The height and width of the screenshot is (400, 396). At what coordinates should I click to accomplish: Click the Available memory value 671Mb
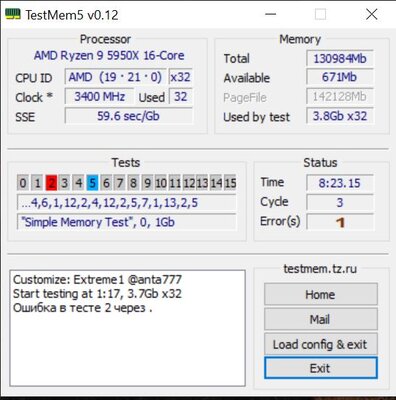point(340,77)
